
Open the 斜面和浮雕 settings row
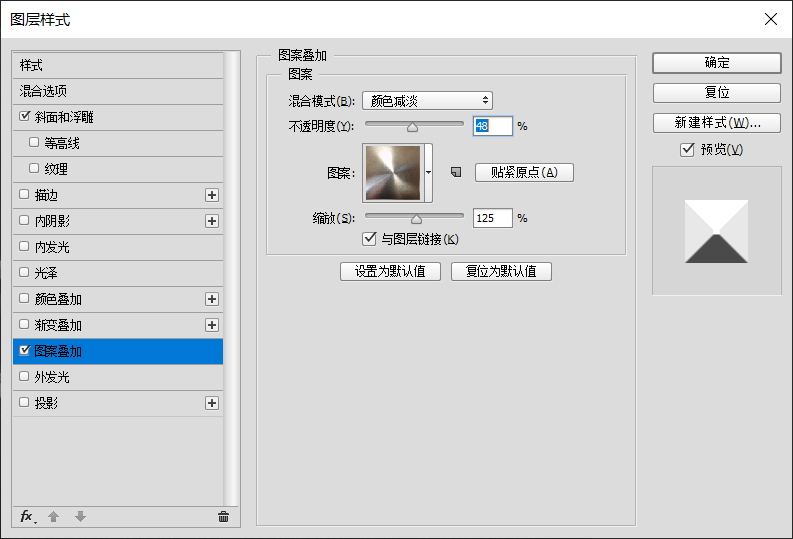point(118,117)
